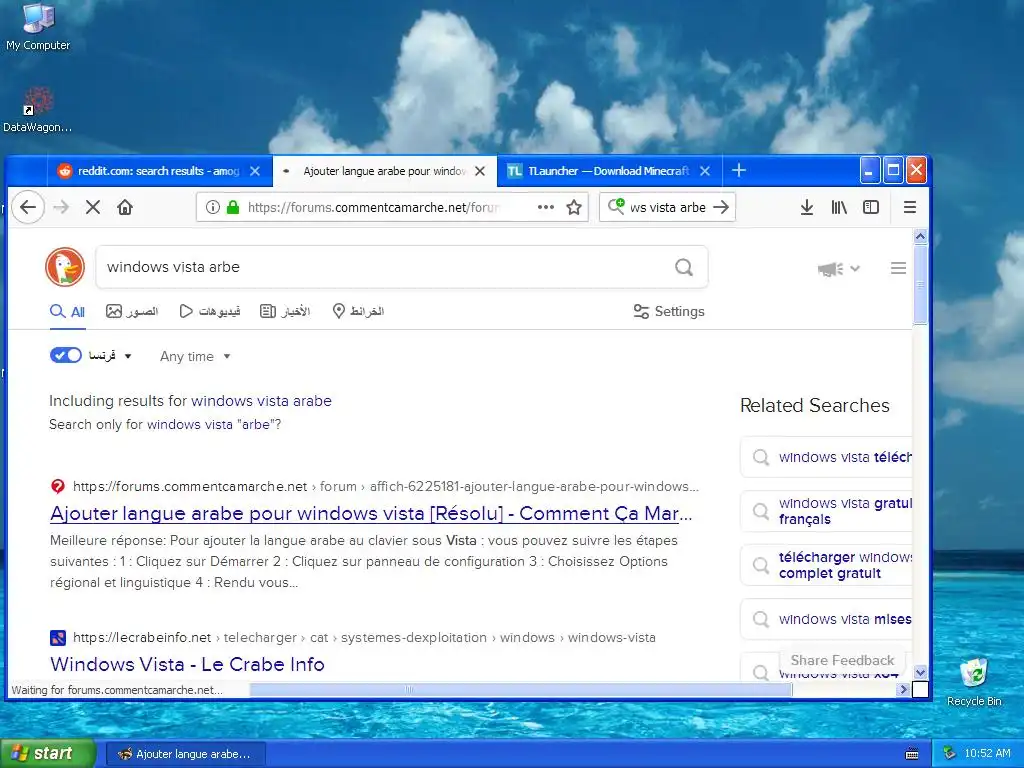Click the search engine magnifier icon in search bar
Screen dimensions: 1024x768
pos(616,206)
